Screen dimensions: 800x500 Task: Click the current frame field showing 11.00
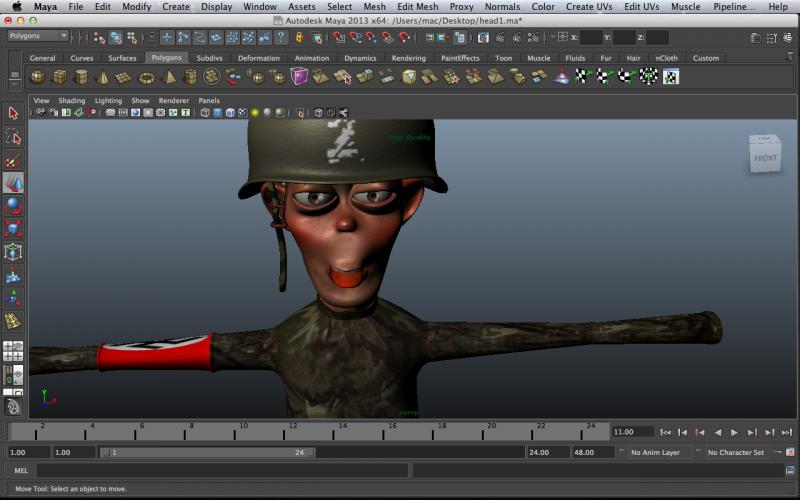point(631,432)
